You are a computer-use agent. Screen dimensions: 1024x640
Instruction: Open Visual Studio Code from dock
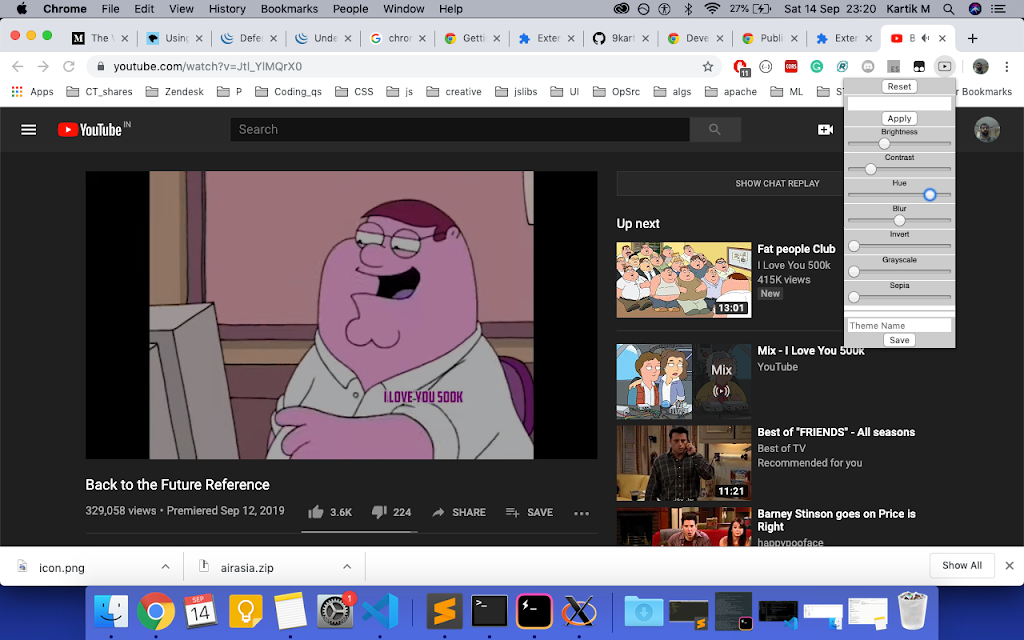point(380,612)
